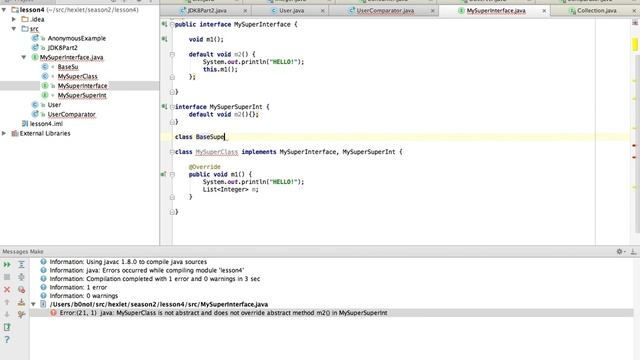Click first red error stripe mark on scrollbar
The height and width of the screenshot is (360, 640).
(x=634, y=145)
